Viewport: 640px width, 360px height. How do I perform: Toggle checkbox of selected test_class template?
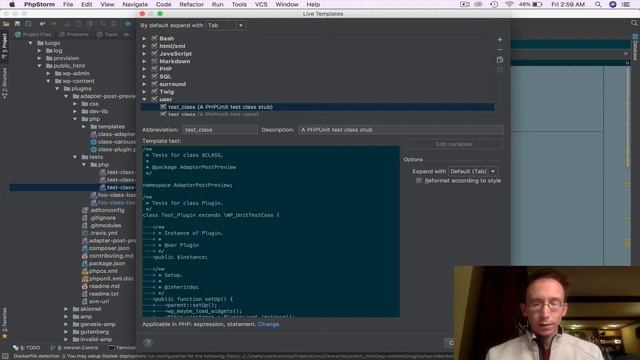click(x=163, y=107)
